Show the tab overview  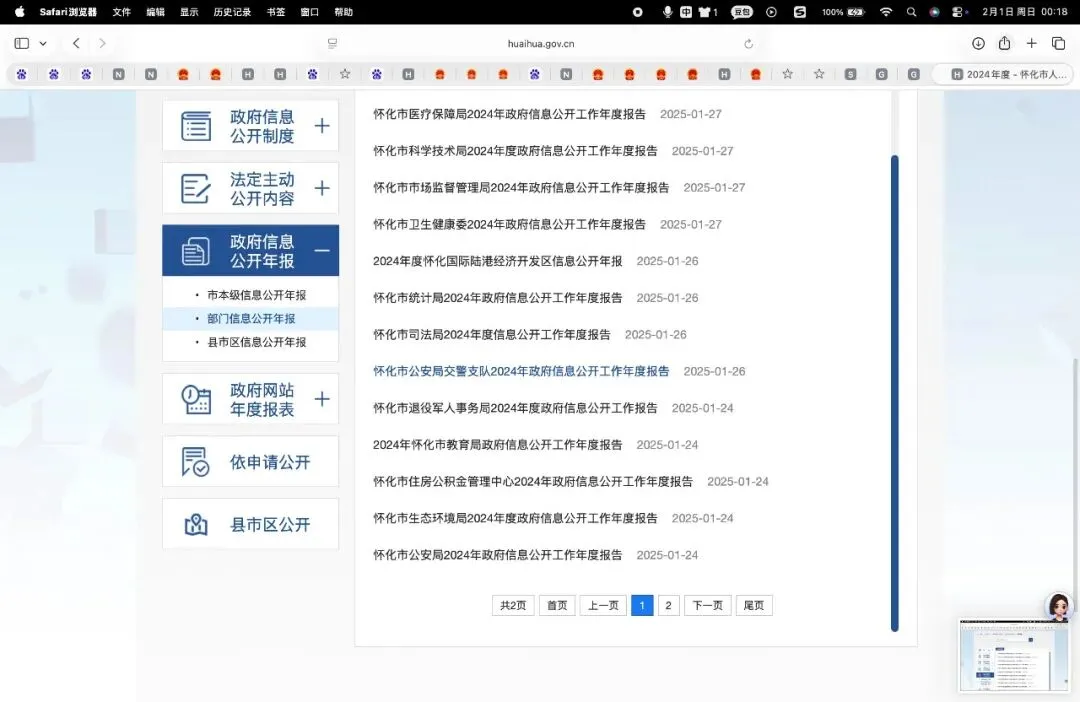[x=1059, y=43]
